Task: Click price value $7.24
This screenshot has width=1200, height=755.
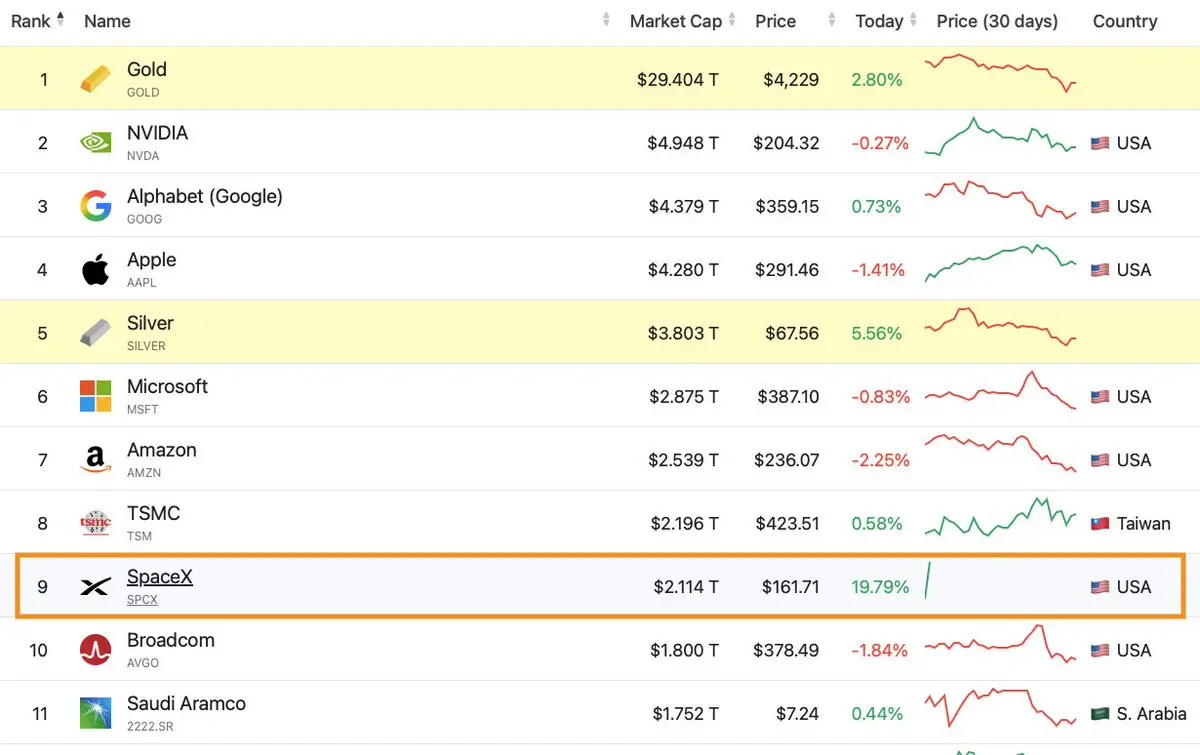Action: tap(797, 714)
